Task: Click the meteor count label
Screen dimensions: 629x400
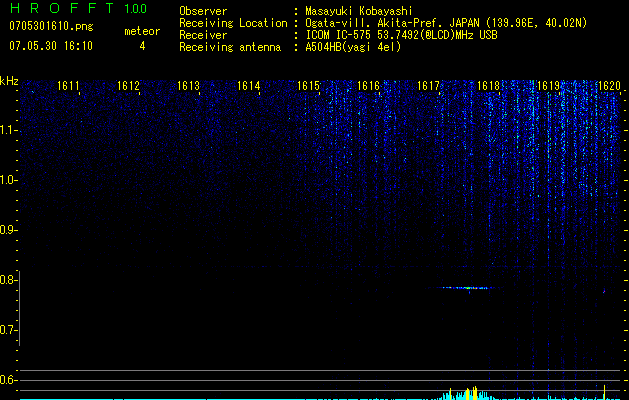Action: 142,31
